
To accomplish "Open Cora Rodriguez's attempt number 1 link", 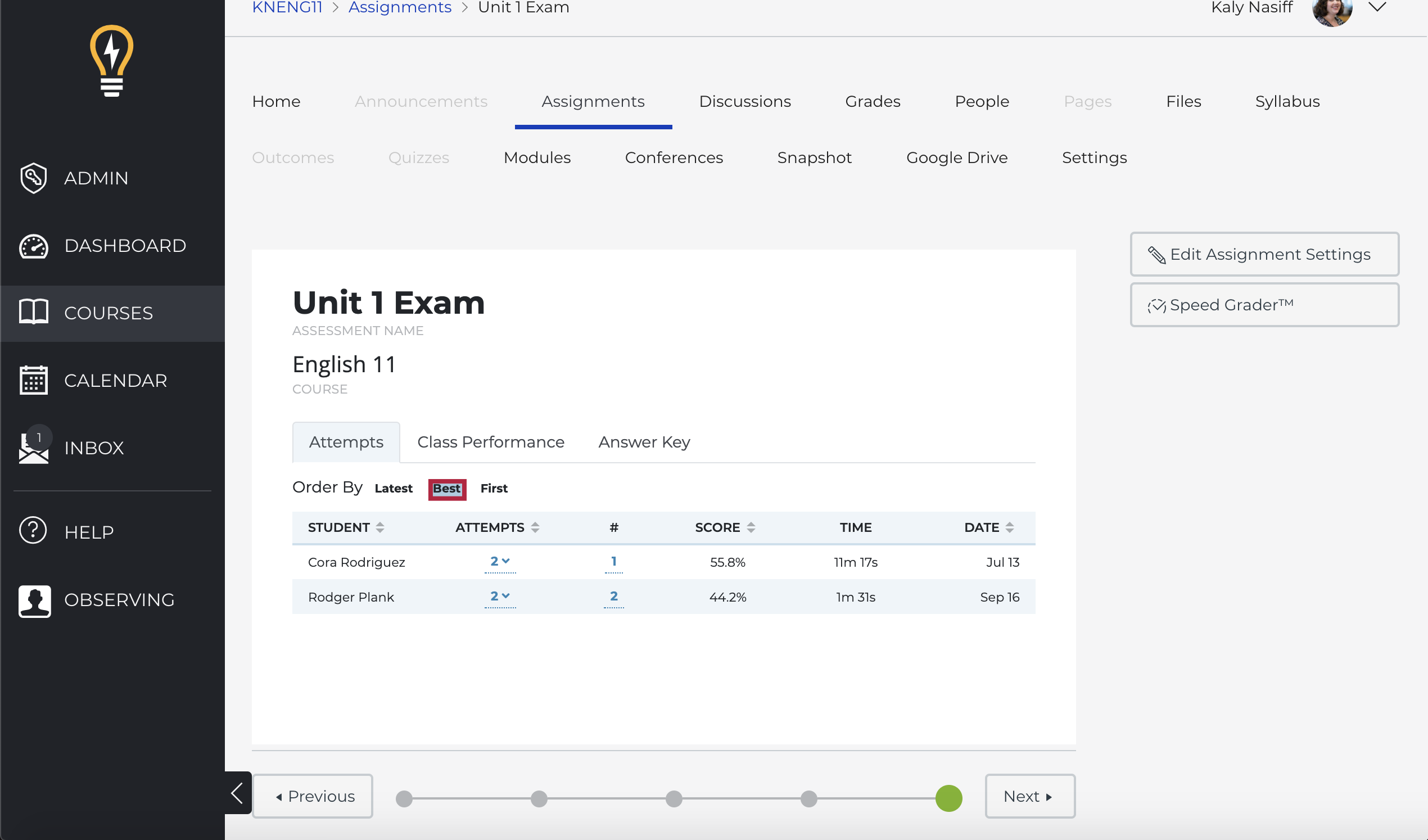I will point(613,561).
